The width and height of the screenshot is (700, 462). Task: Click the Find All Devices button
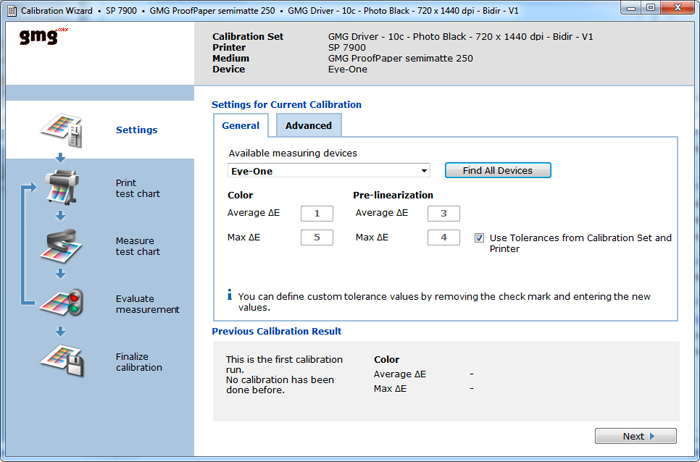(x=498, y=171)
